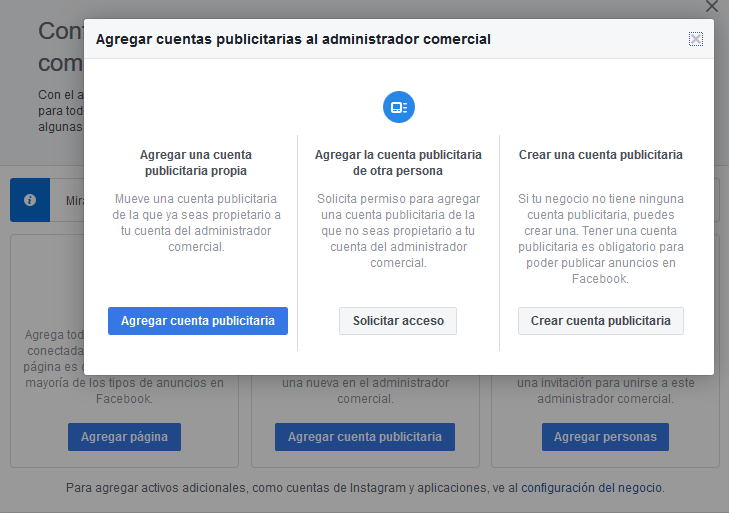The image size is (729, 513).
Task: Click the description starting with Mueve una cuenta publicitaria
Action: [x=196, y=223]
